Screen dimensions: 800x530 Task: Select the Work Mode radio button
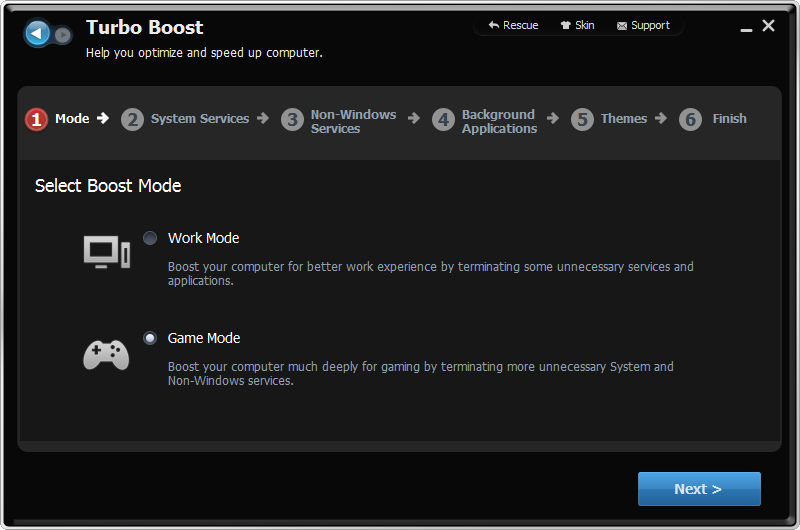pyautogui.click(x=150, y=238)
